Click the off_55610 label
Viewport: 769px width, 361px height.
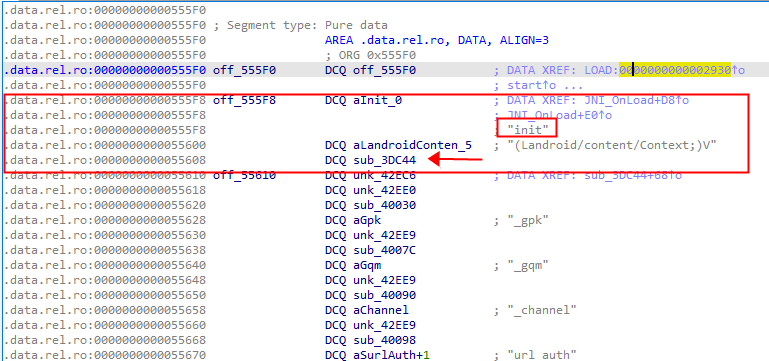pyautogui.click(x=244, y=175)
